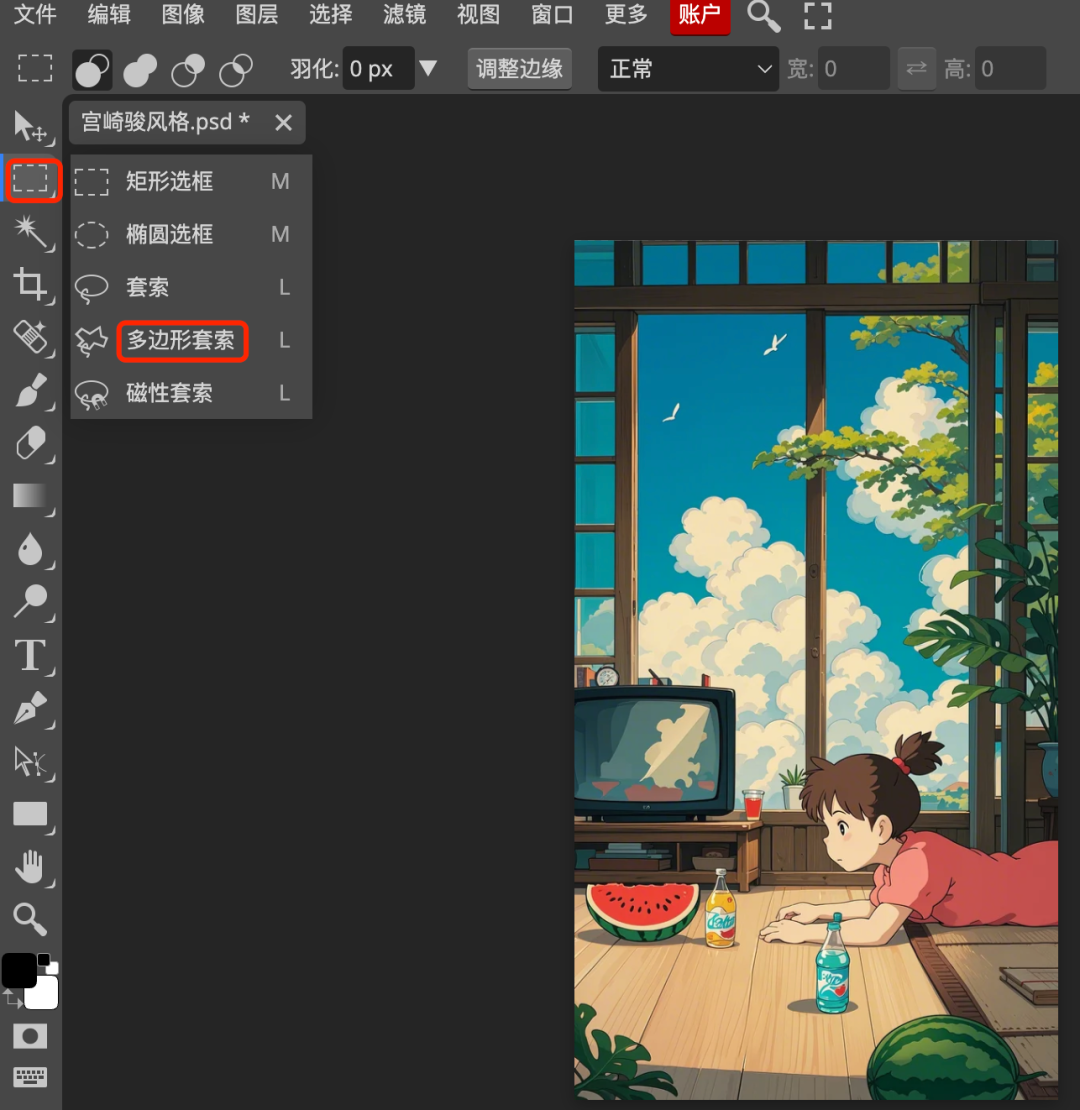Screen dimensions: 1080x1110
Task: Click the search magnifier in menu bar
Action: 764,16
